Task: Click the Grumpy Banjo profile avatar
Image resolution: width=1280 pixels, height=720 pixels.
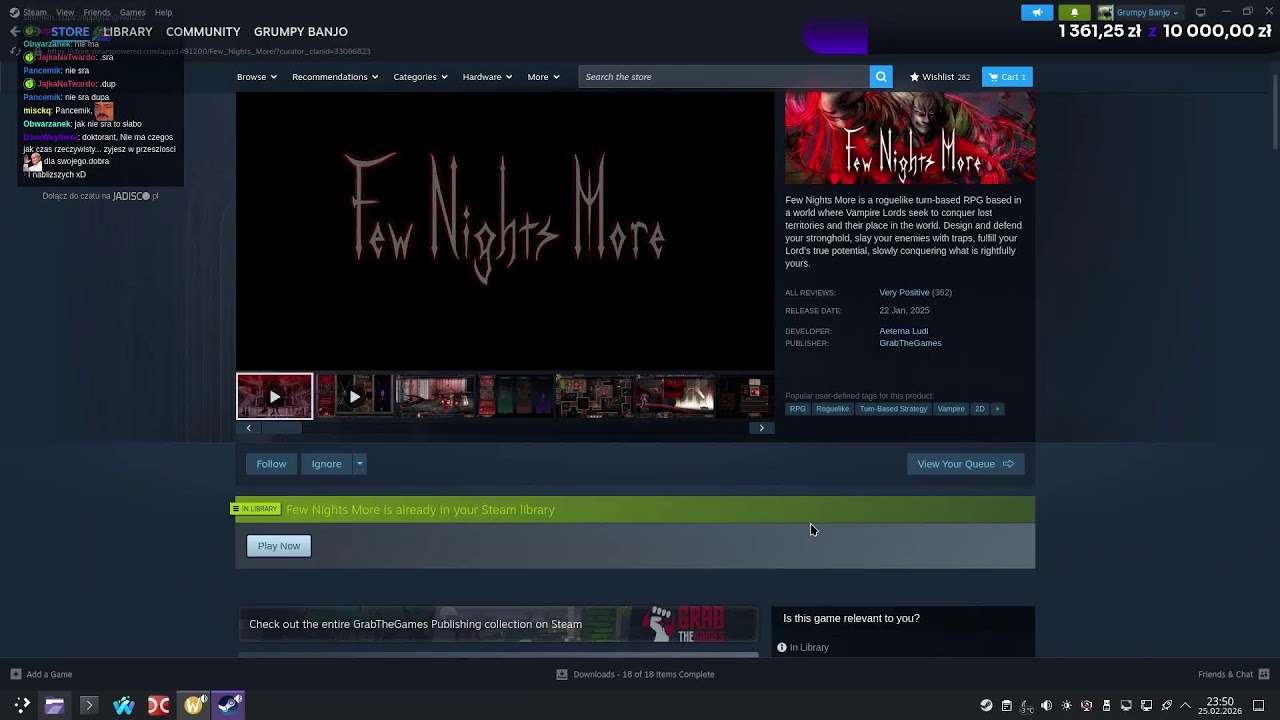Action: click(1105, 12)
